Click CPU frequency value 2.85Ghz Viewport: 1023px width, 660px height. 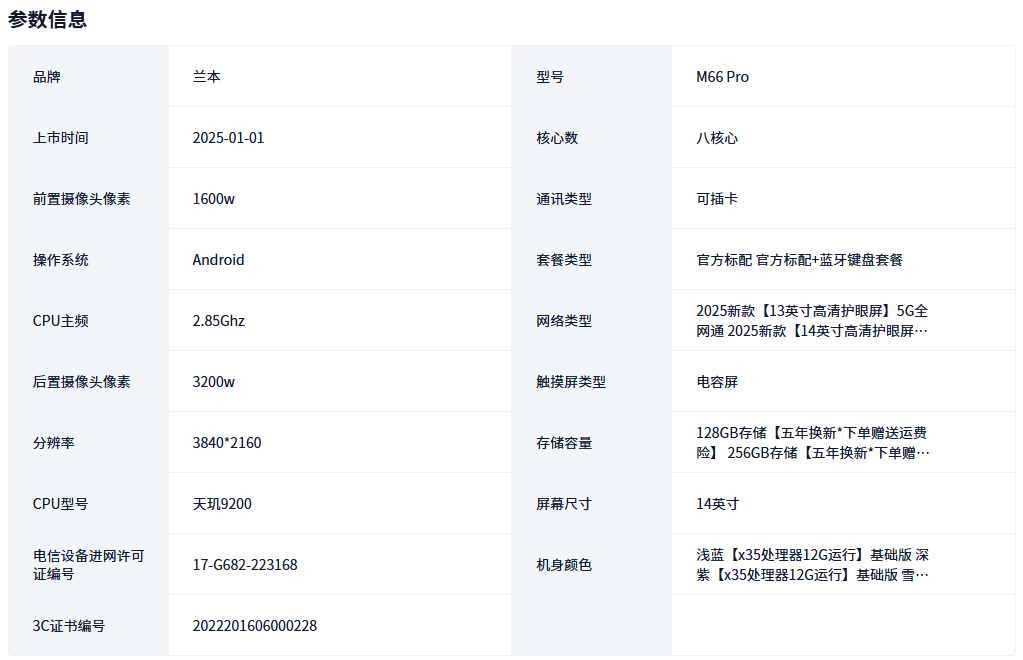[219, 321]
